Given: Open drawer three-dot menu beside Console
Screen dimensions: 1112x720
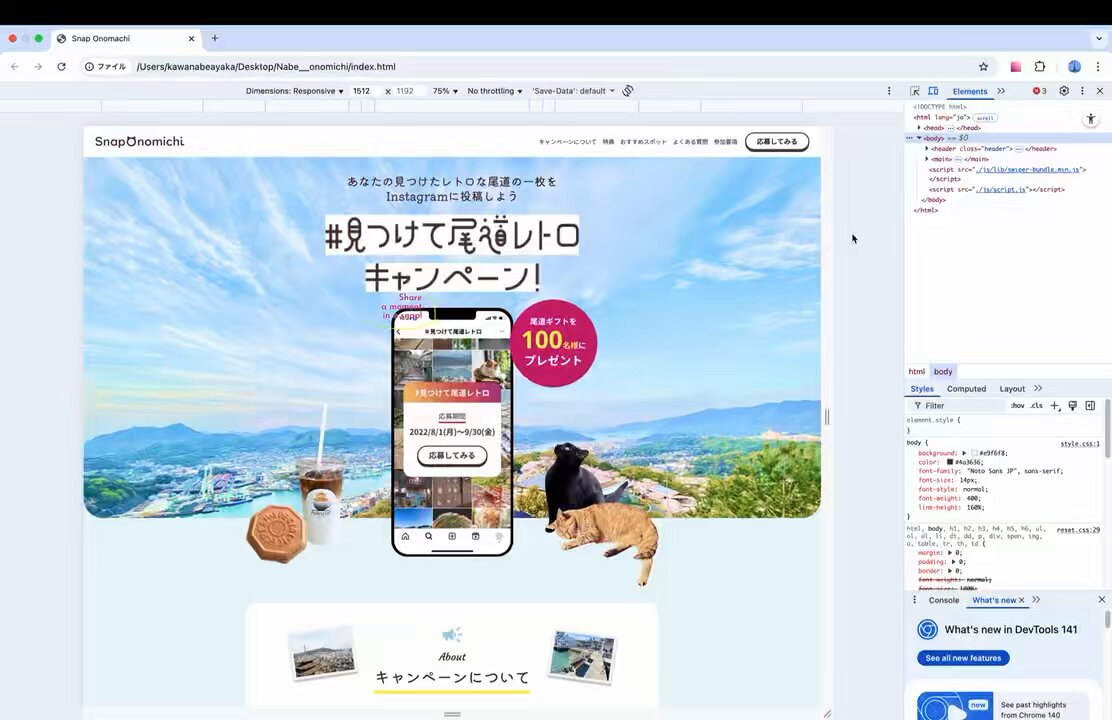Looking at the screenshot, I should click(914, 600).
